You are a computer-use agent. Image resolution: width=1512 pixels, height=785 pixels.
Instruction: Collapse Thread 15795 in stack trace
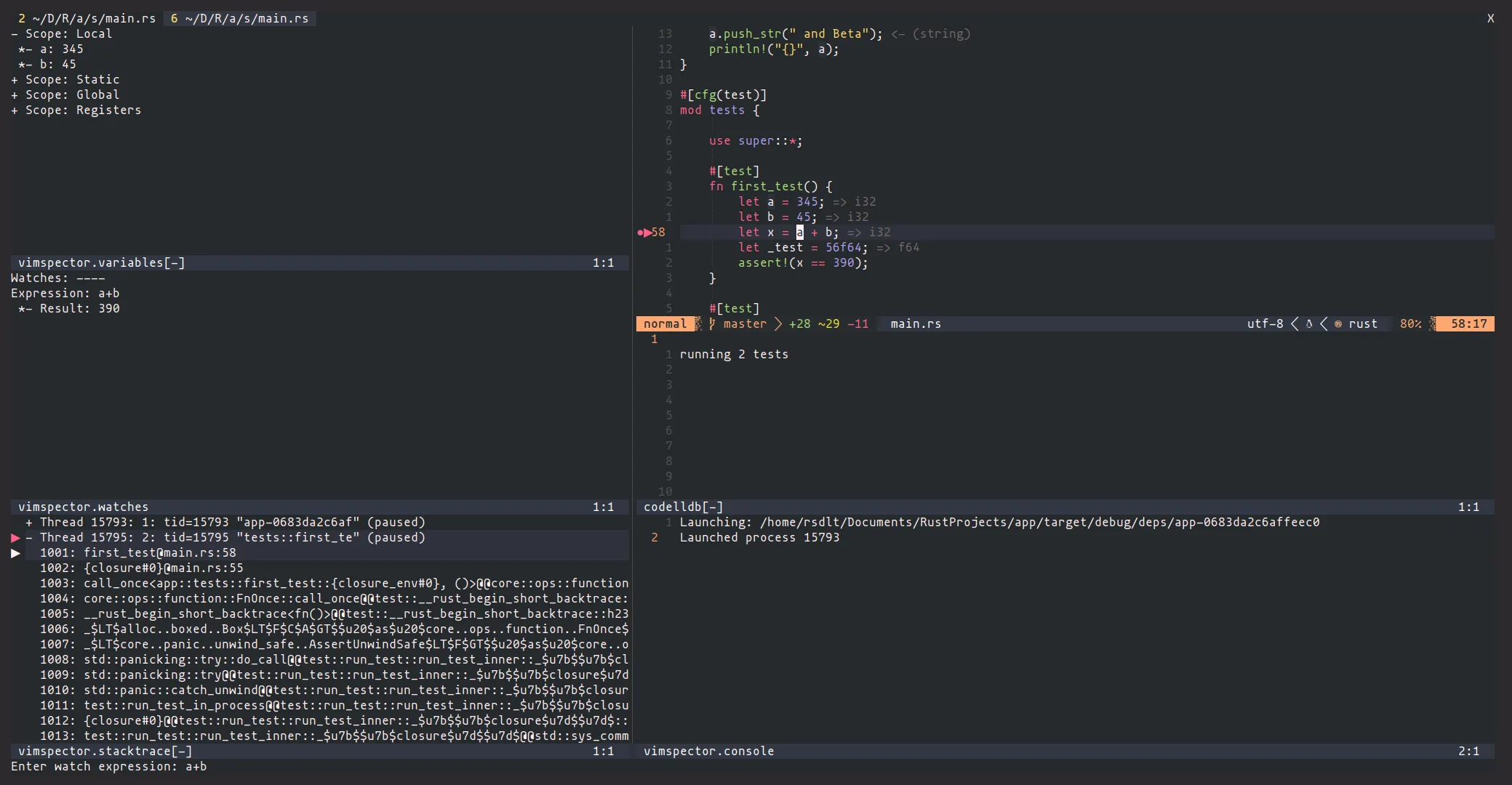29,538
